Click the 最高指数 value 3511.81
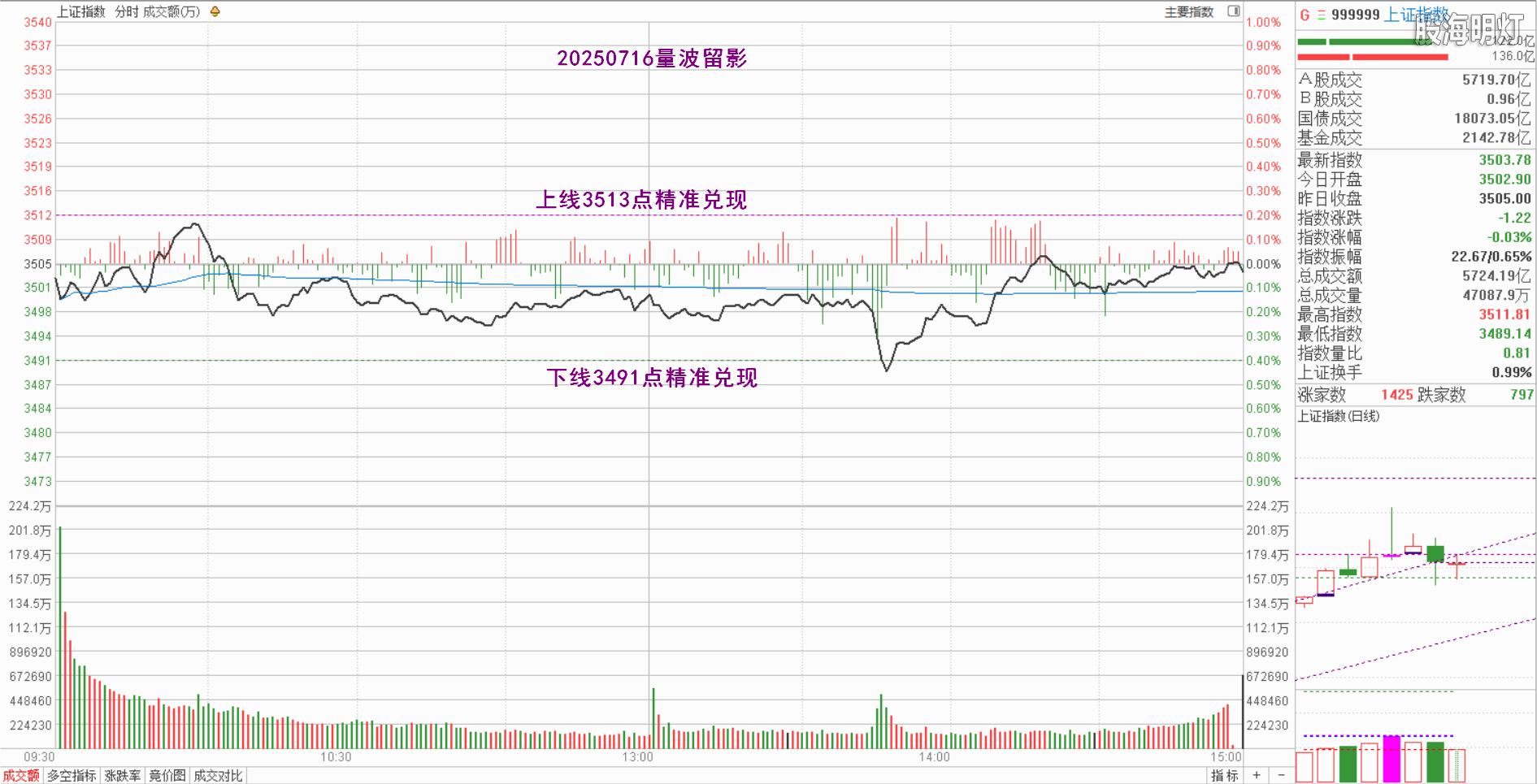 pos(1504,314)
